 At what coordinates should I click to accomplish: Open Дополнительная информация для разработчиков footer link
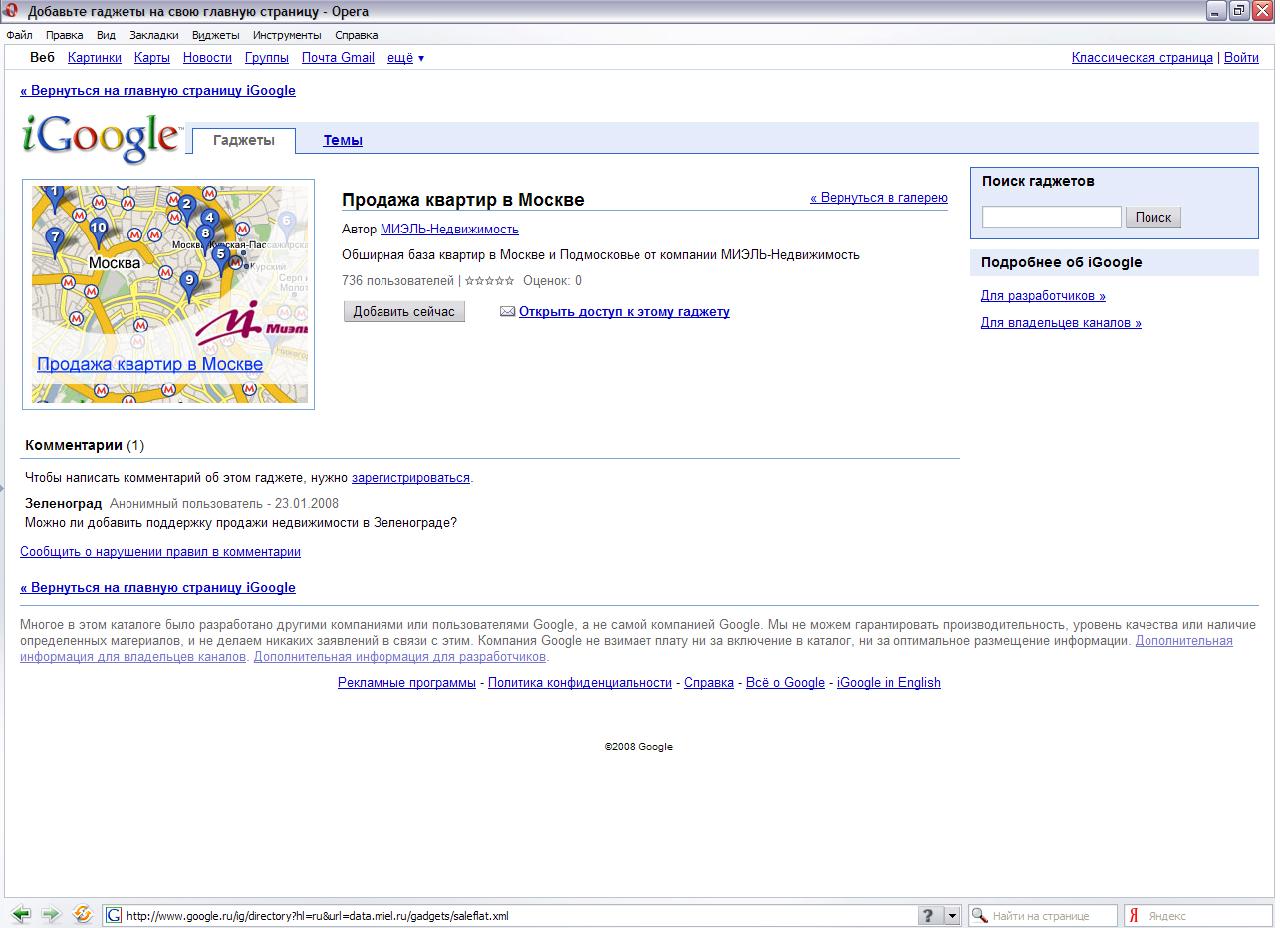[x=400, y=657]
